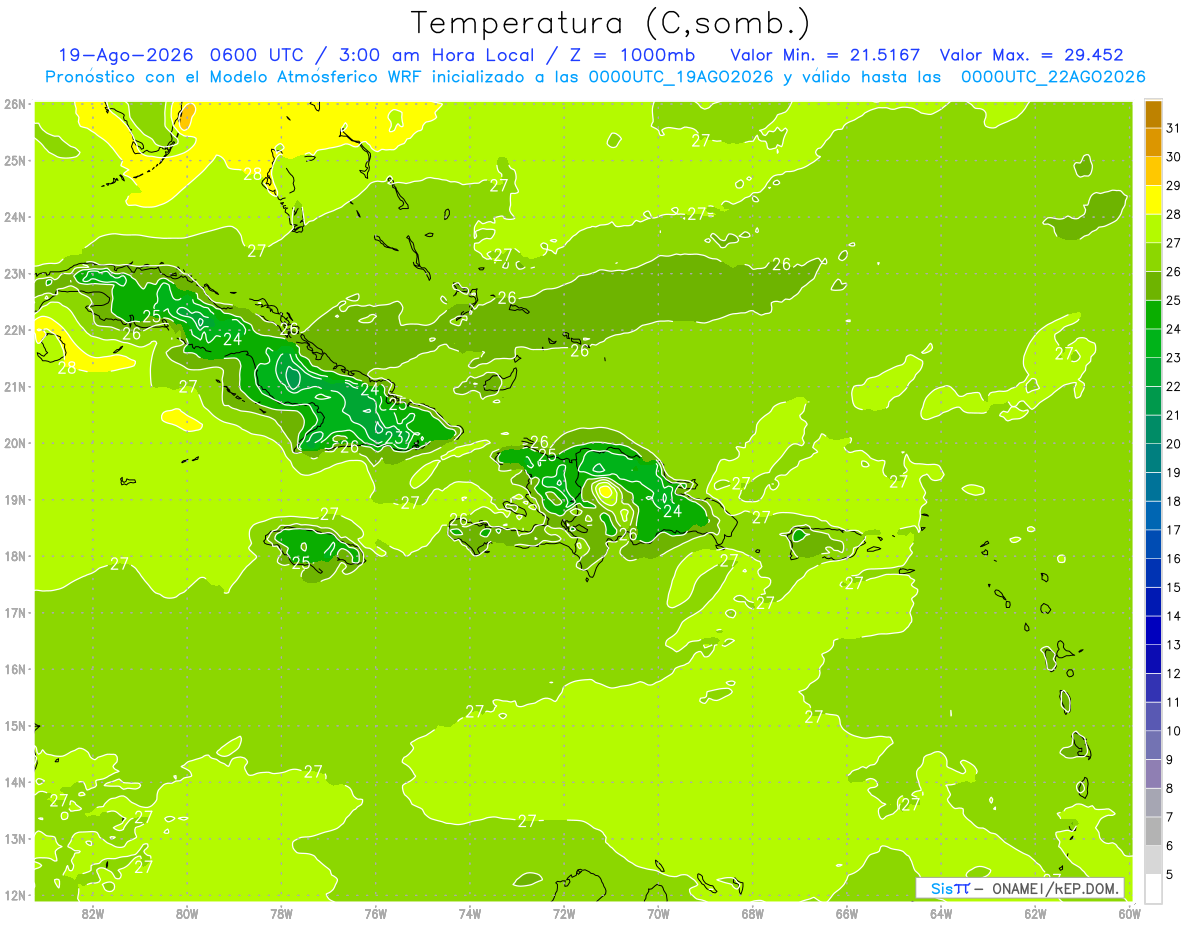Click the '15N' latitude axis label
Screen dimensions: 1200x927
click(x=14, y=726)
